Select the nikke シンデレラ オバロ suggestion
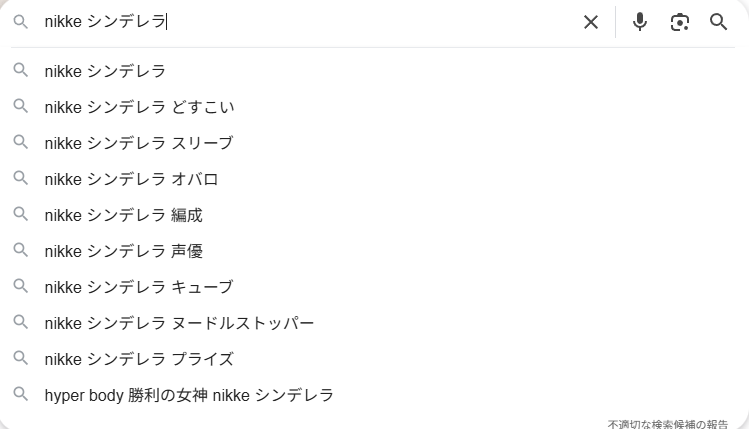Screen dimensions: 749x429 (x=131, y=179)
